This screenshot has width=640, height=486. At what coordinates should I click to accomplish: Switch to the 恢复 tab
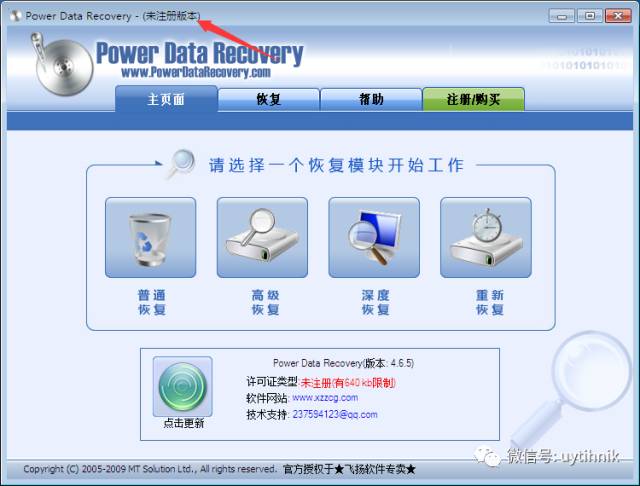click(269, 99)
